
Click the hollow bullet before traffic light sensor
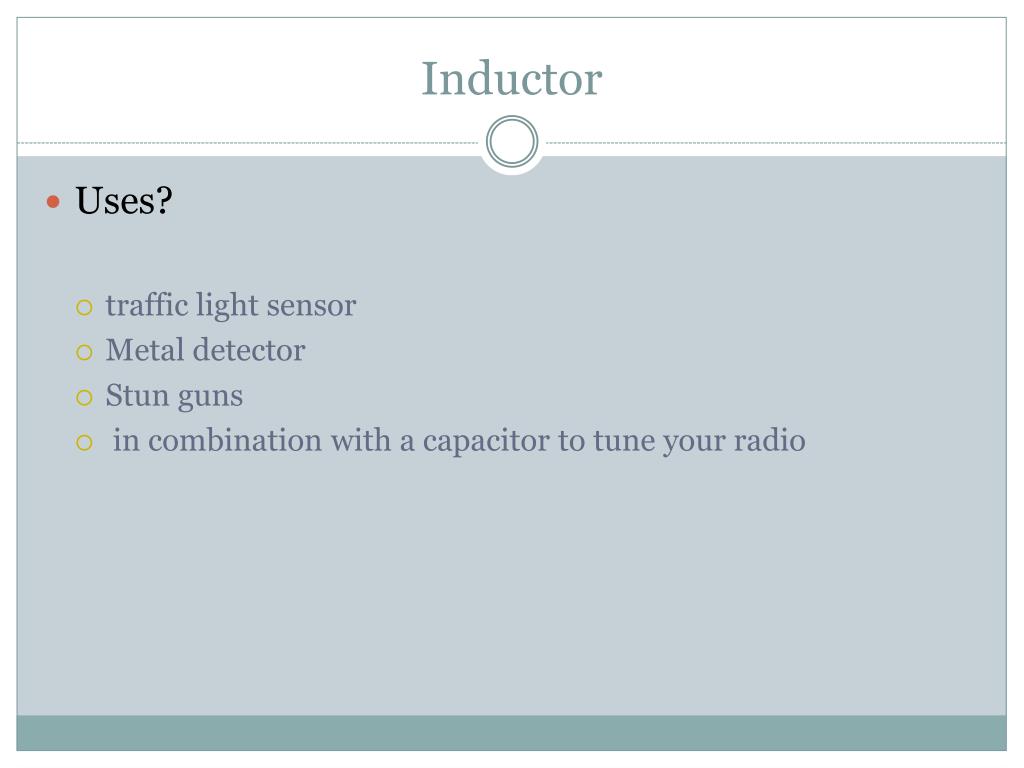pos(84,308)
